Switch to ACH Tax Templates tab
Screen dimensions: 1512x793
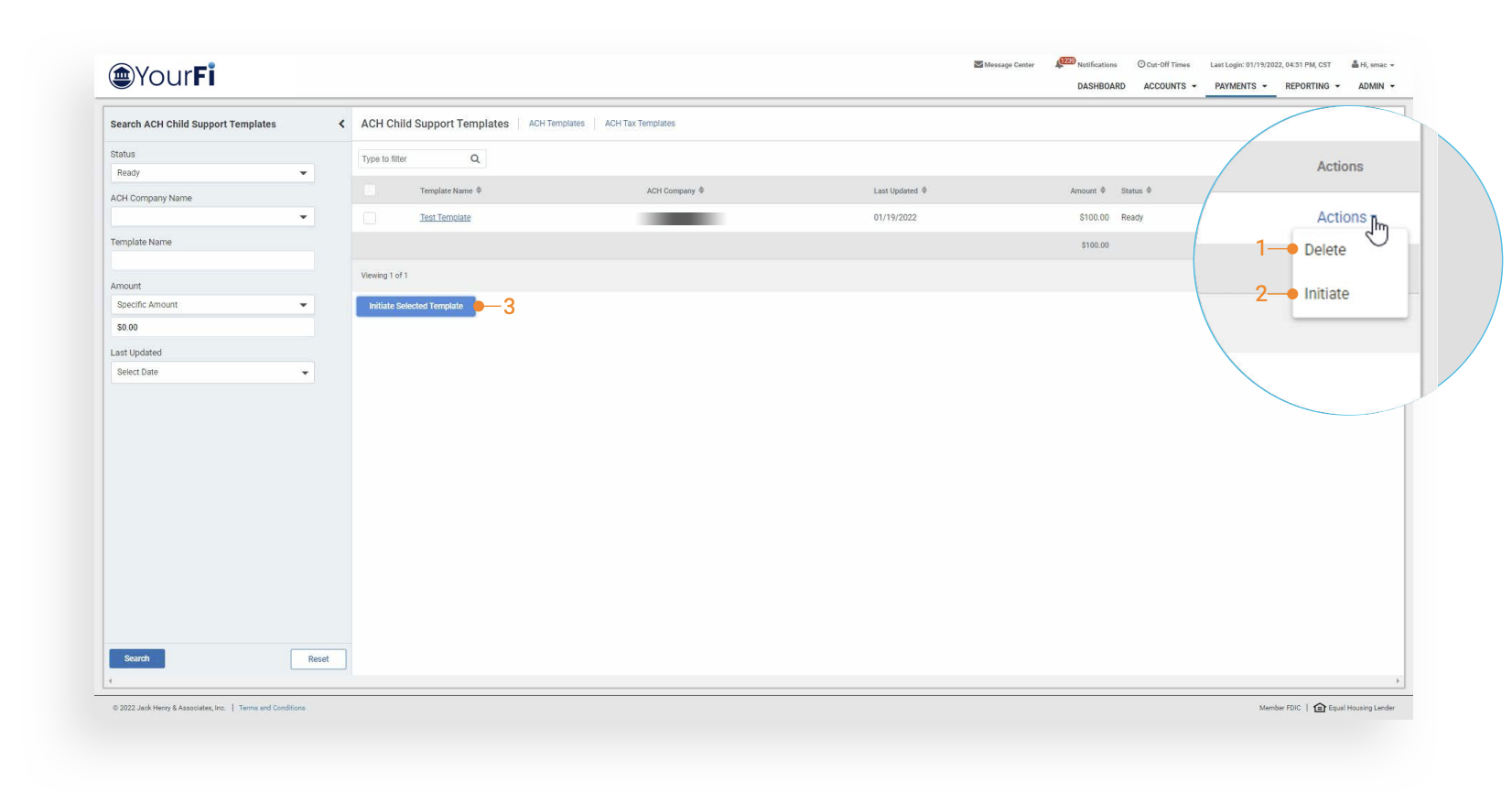click(x=640, y=124)
